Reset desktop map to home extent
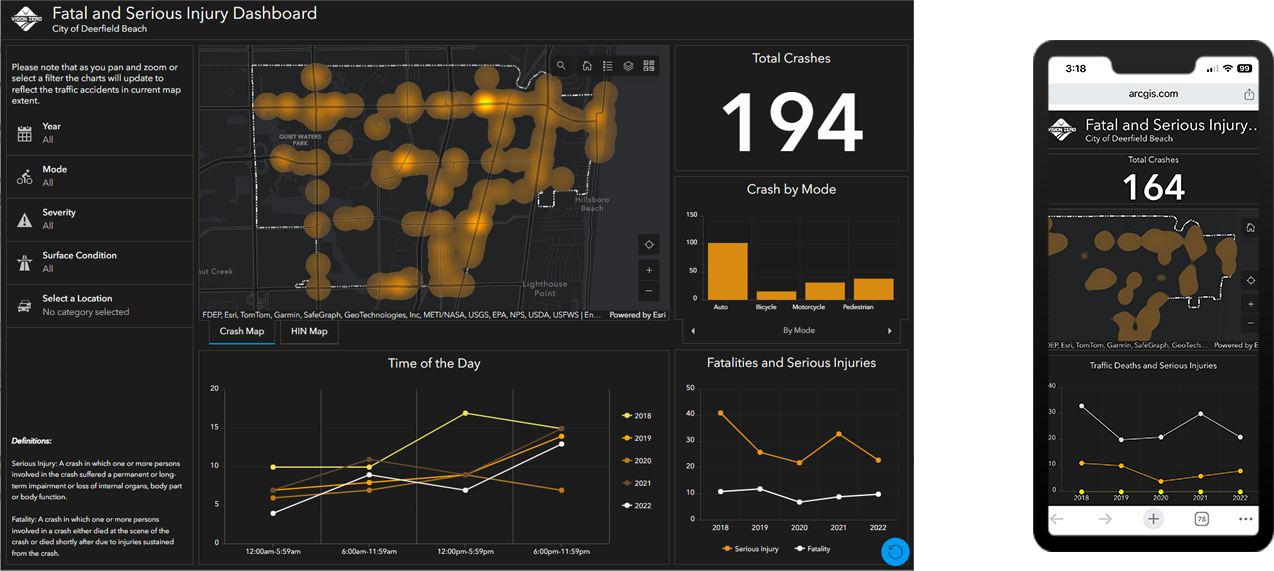The height and width of the screenshot is (571, 1274). coord(587,66)
